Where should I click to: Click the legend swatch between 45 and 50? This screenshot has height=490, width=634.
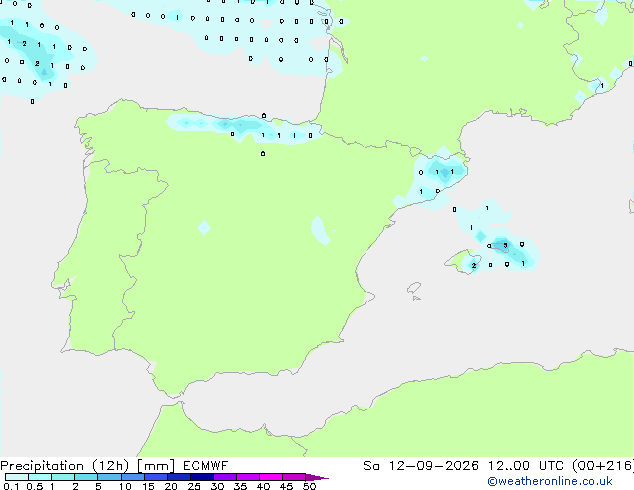coord(294,477)
